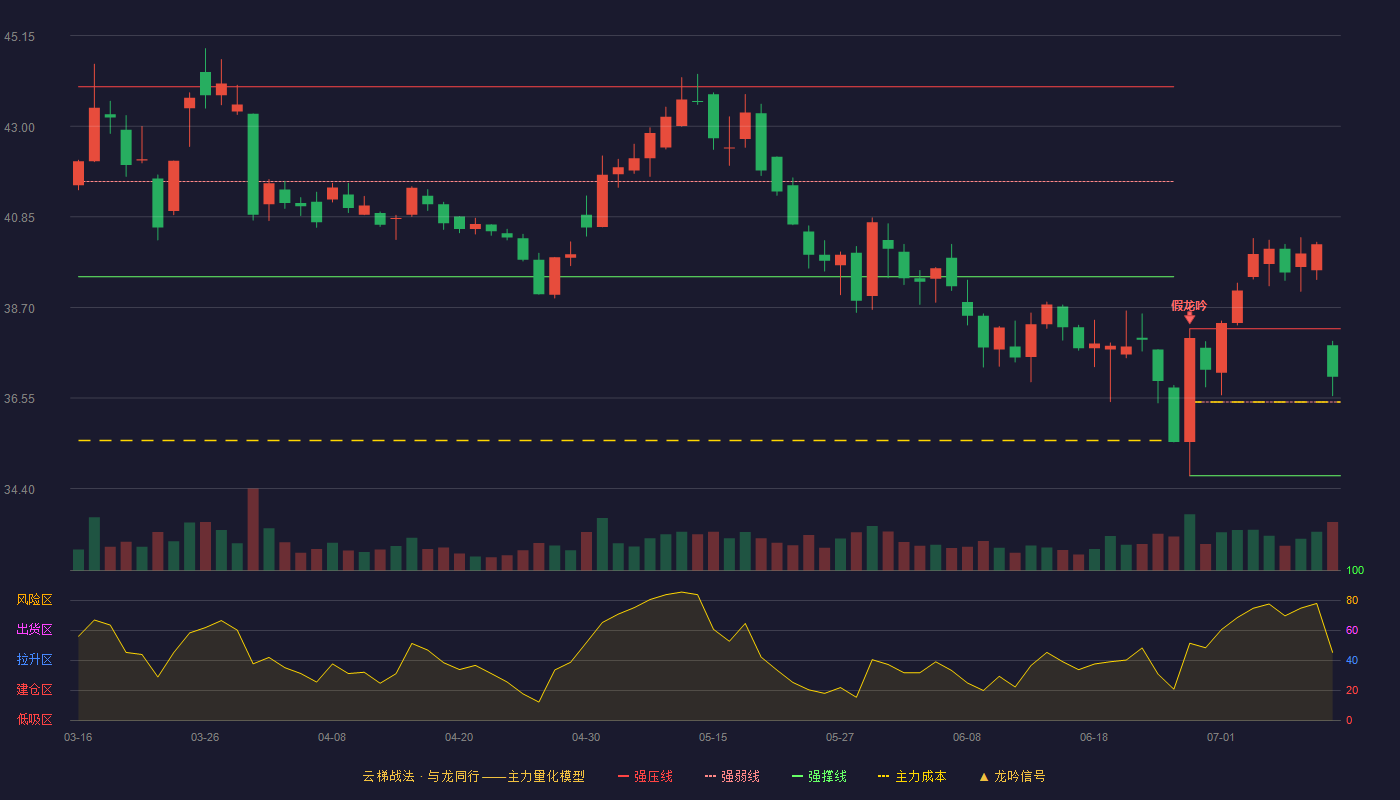Click the tallest red volume bar
Viewport: 1400px width, 800px height.
click(253, 529)
